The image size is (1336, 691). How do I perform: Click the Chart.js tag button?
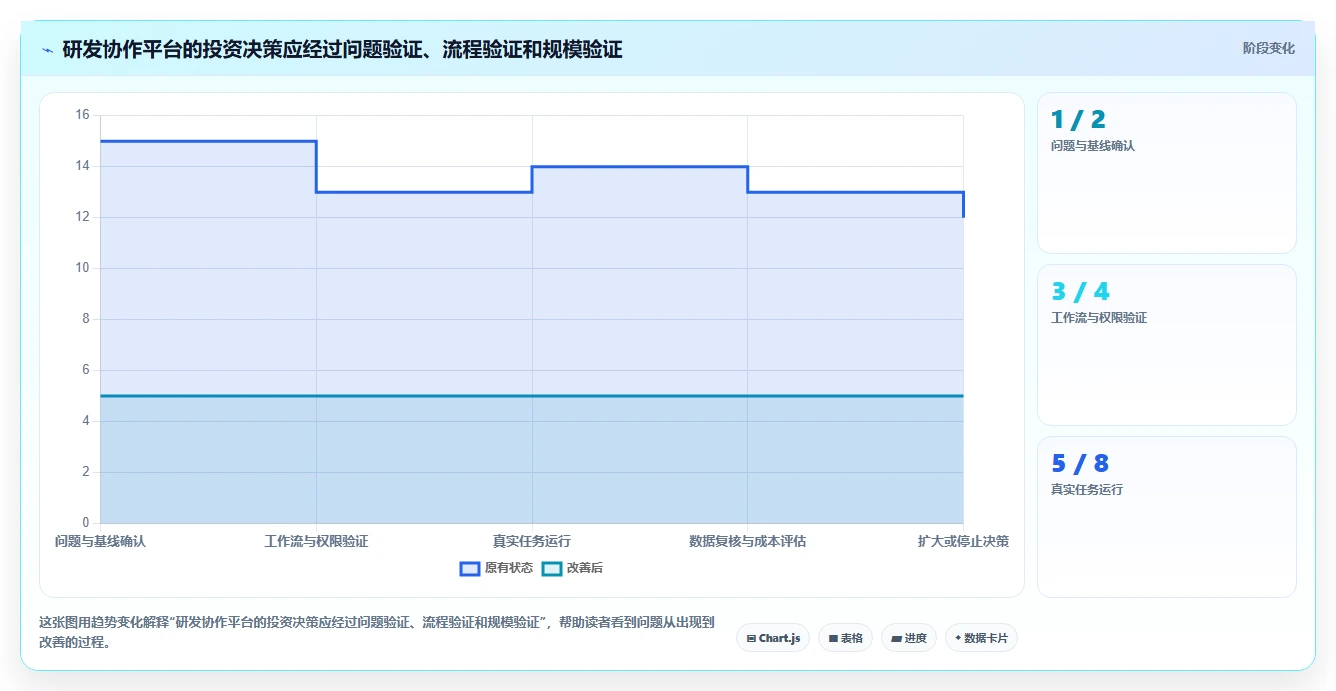pyautogui.click(x=773, y=638)
